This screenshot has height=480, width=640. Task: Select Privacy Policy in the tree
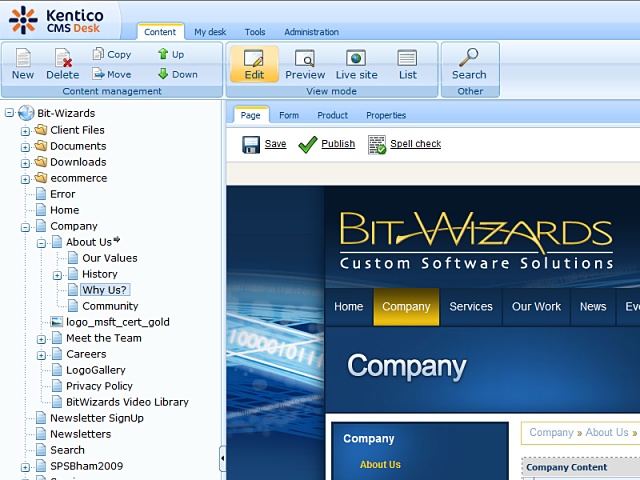pyautogui.click(x=99, y=386)
